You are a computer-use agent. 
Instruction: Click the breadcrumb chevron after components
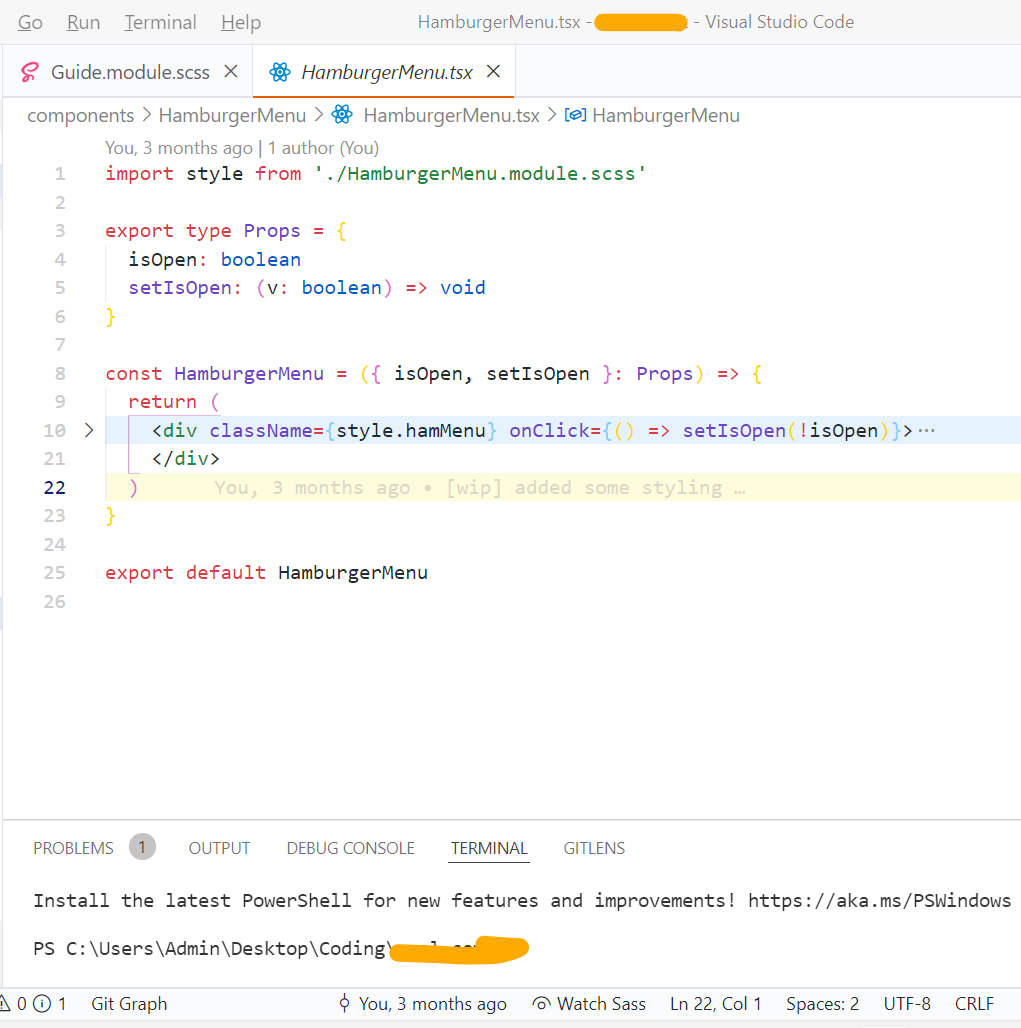point(147,115)
